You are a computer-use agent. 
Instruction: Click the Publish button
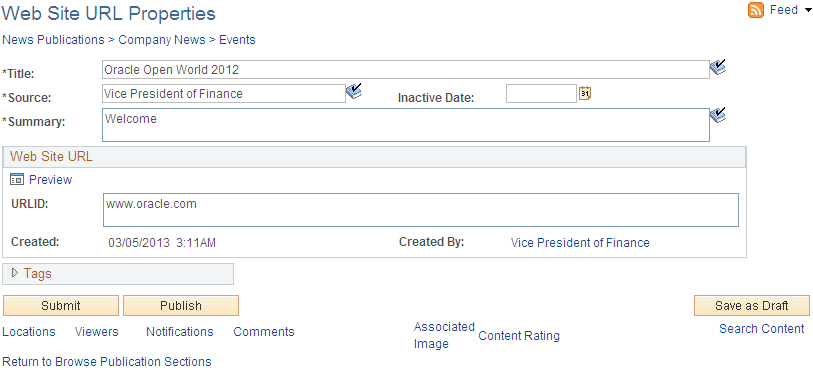pyautogui.click(x=181, y=306)
